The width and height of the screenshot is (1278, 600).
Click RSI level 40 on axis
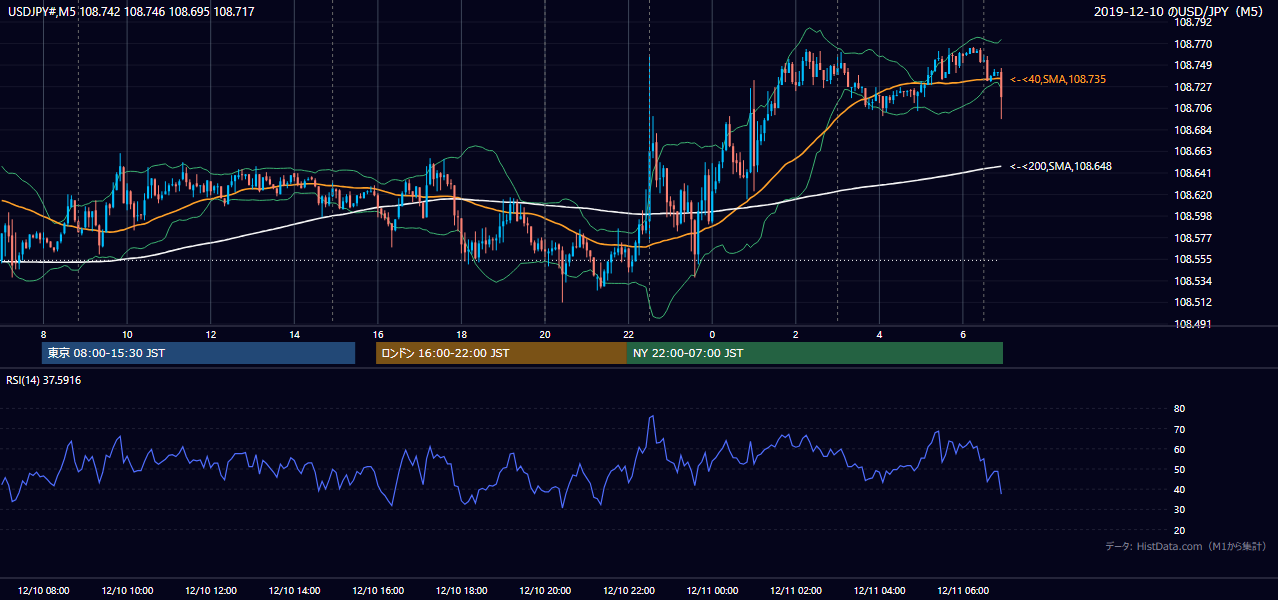click(1179, 489)
